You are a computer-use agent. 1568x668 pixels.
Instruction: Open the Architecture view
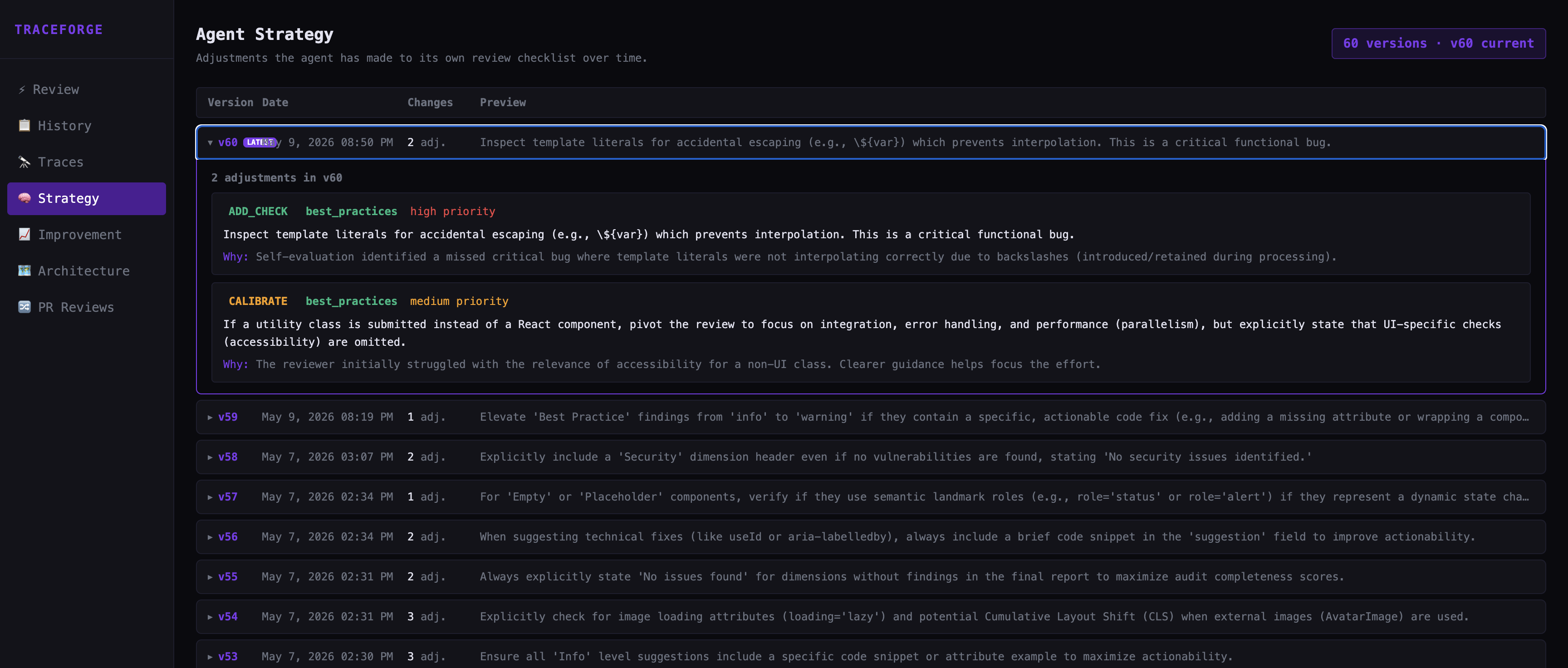click(87, 271)
